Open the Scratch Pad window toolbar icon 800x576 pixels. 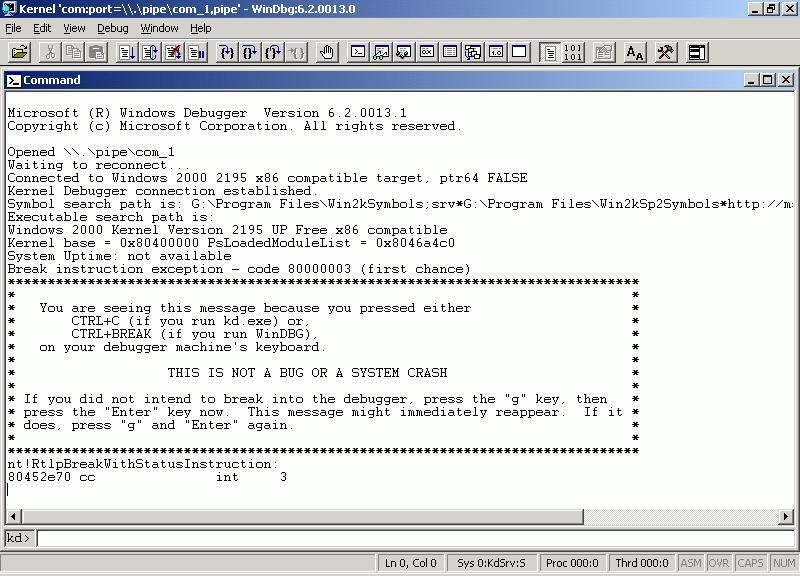(x=519, y=52)
